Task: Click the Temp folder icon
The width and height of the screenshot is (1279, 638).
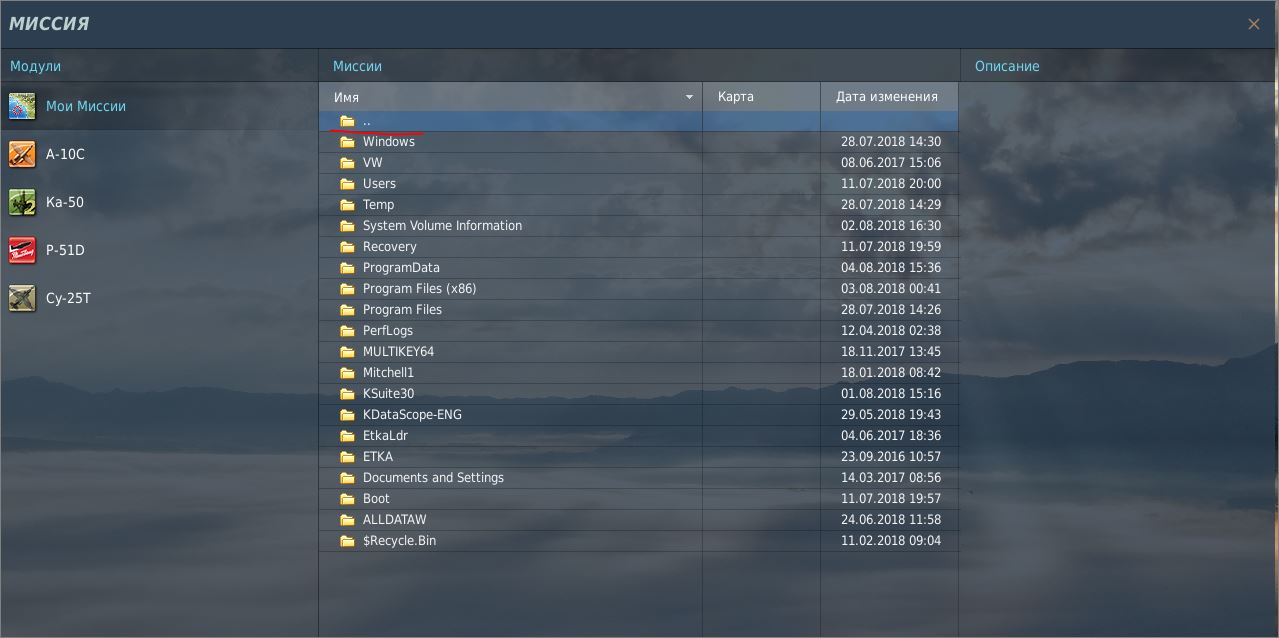Action: [347, 205]
